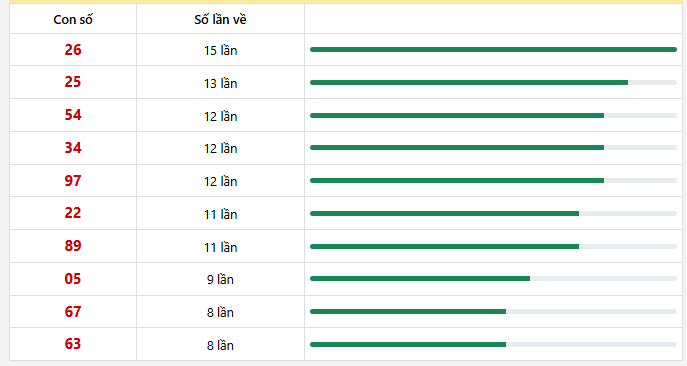Screen dimensions: 687x366
Task: Click the '9 lần' count cell
Action: (x=220, y=280)
